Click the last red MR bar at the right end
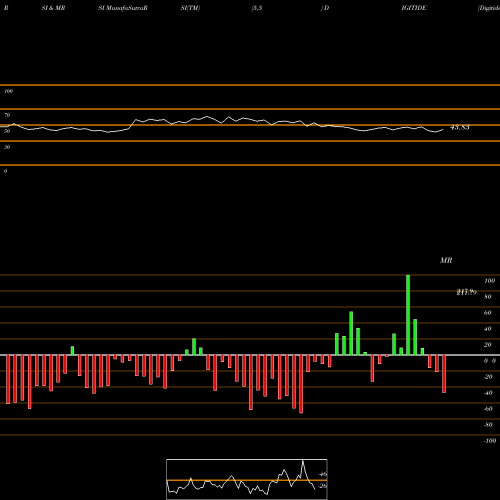 coord(444,374)
